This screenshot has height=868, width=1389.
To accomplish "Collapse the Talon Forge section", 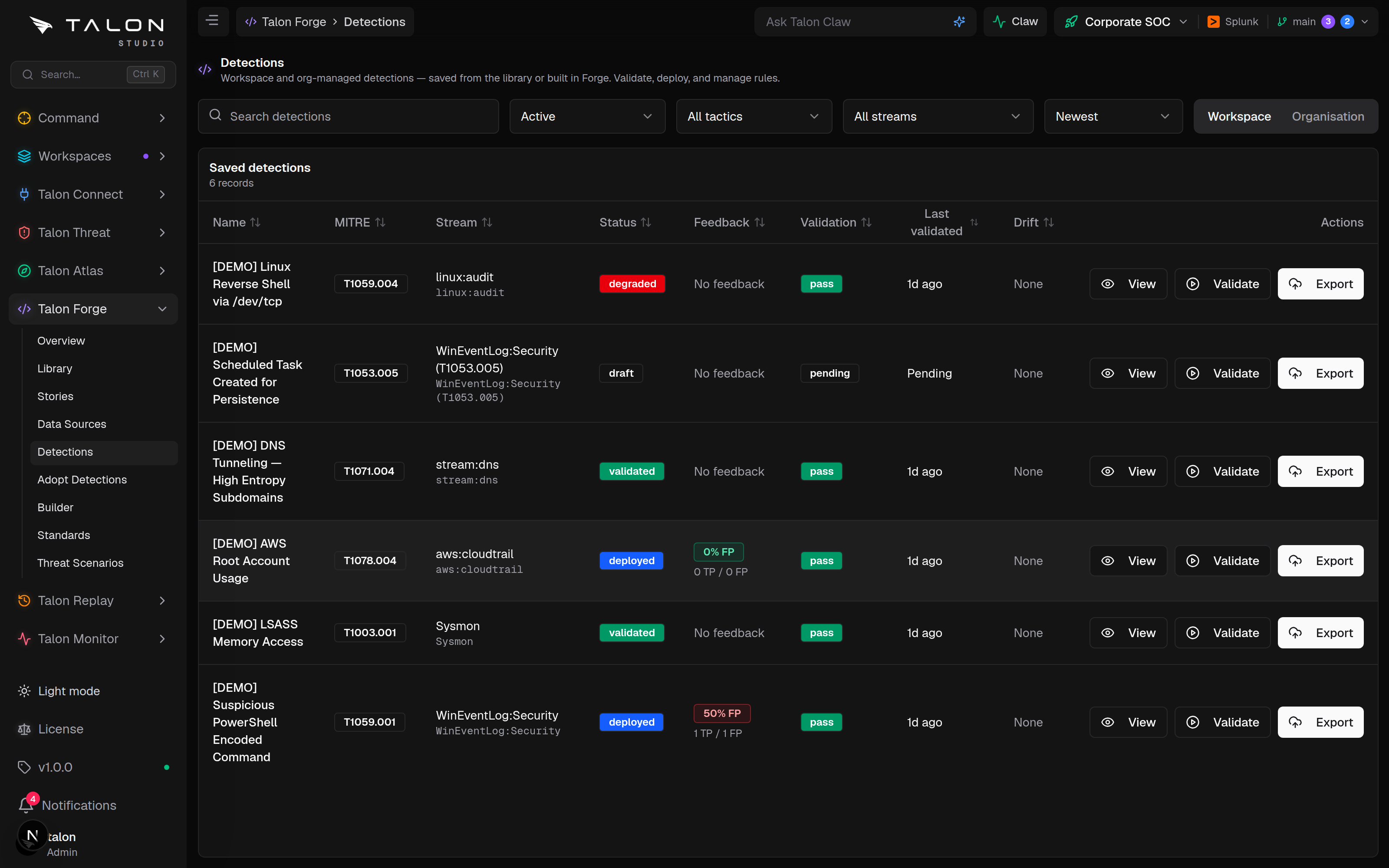I will tap(93, 309).
